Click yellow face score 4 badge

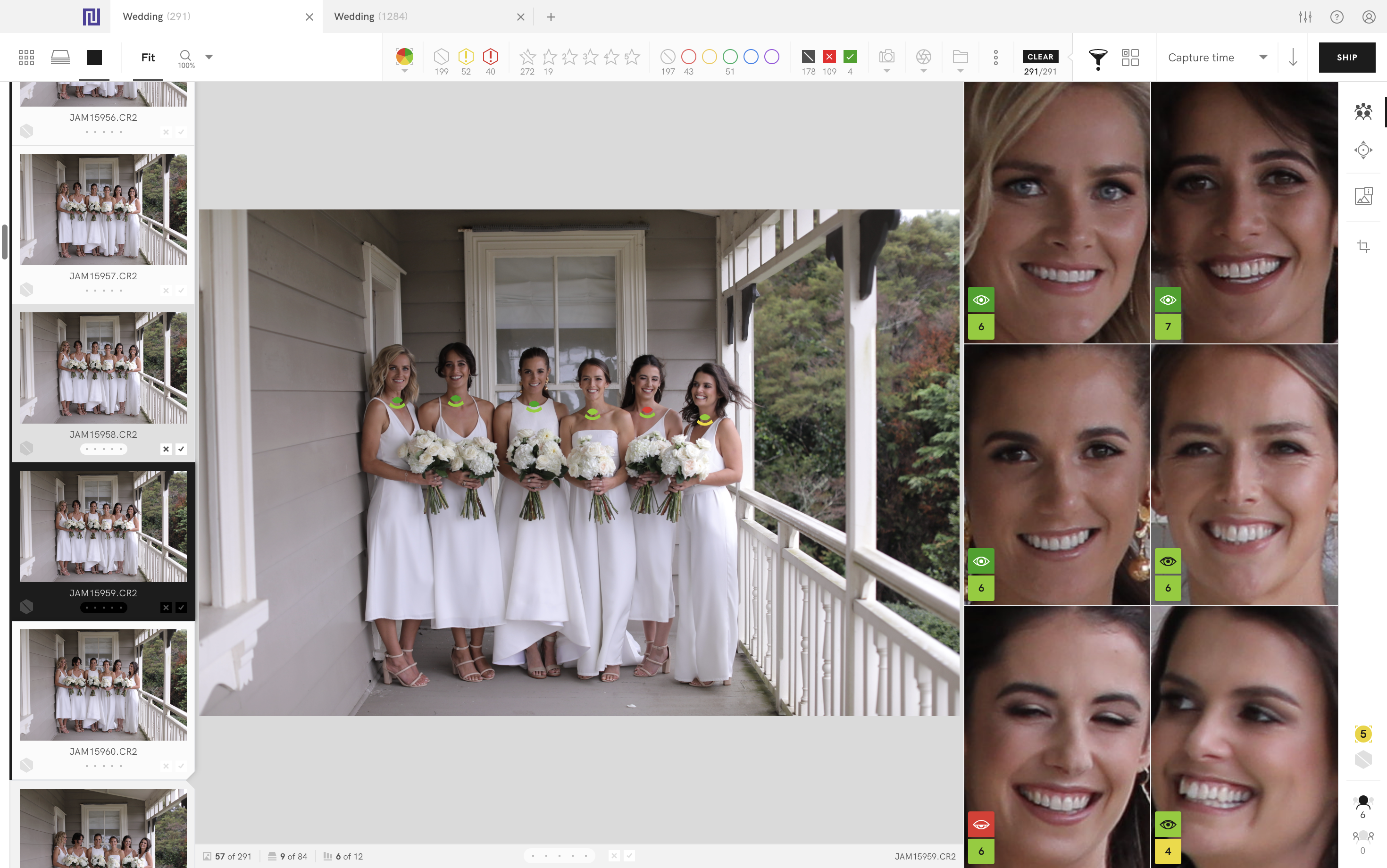pos(1168,851)
